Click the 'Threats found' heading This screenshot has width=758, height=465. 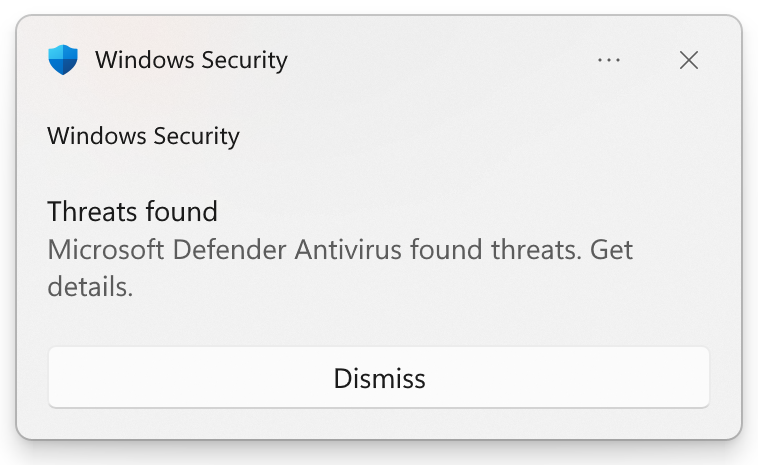132,212
